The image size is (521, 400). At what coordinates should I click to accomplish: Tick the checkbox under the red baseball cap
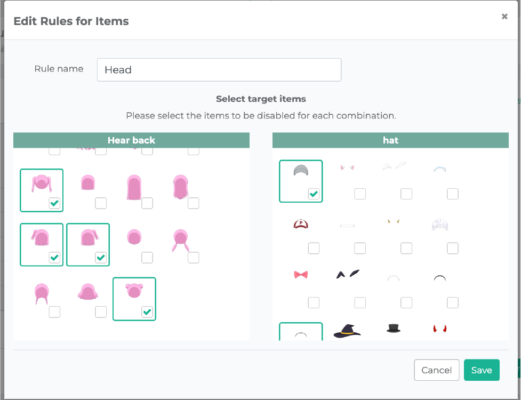(314, 248)
